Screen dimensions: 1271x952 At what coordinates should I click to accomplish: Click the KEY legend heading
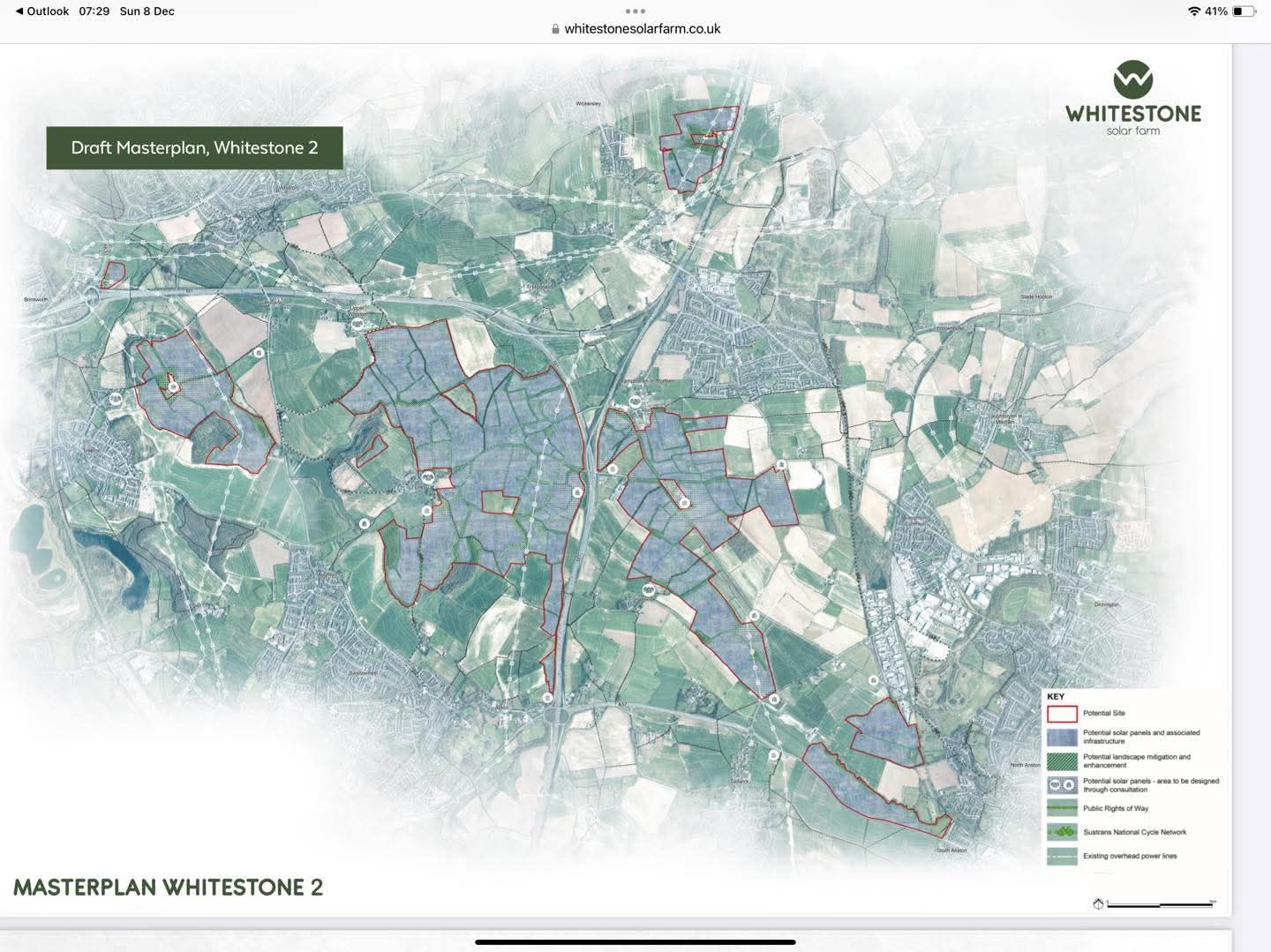coord(1056,696)
